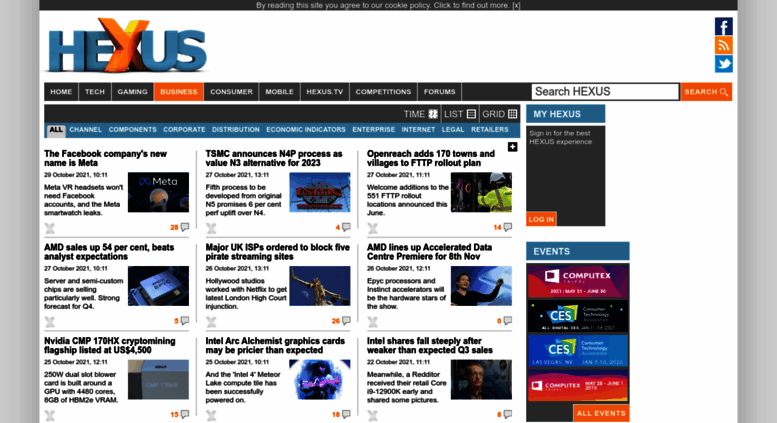Open the FORUMS section

pyautogui.click(x=440, y=92)
